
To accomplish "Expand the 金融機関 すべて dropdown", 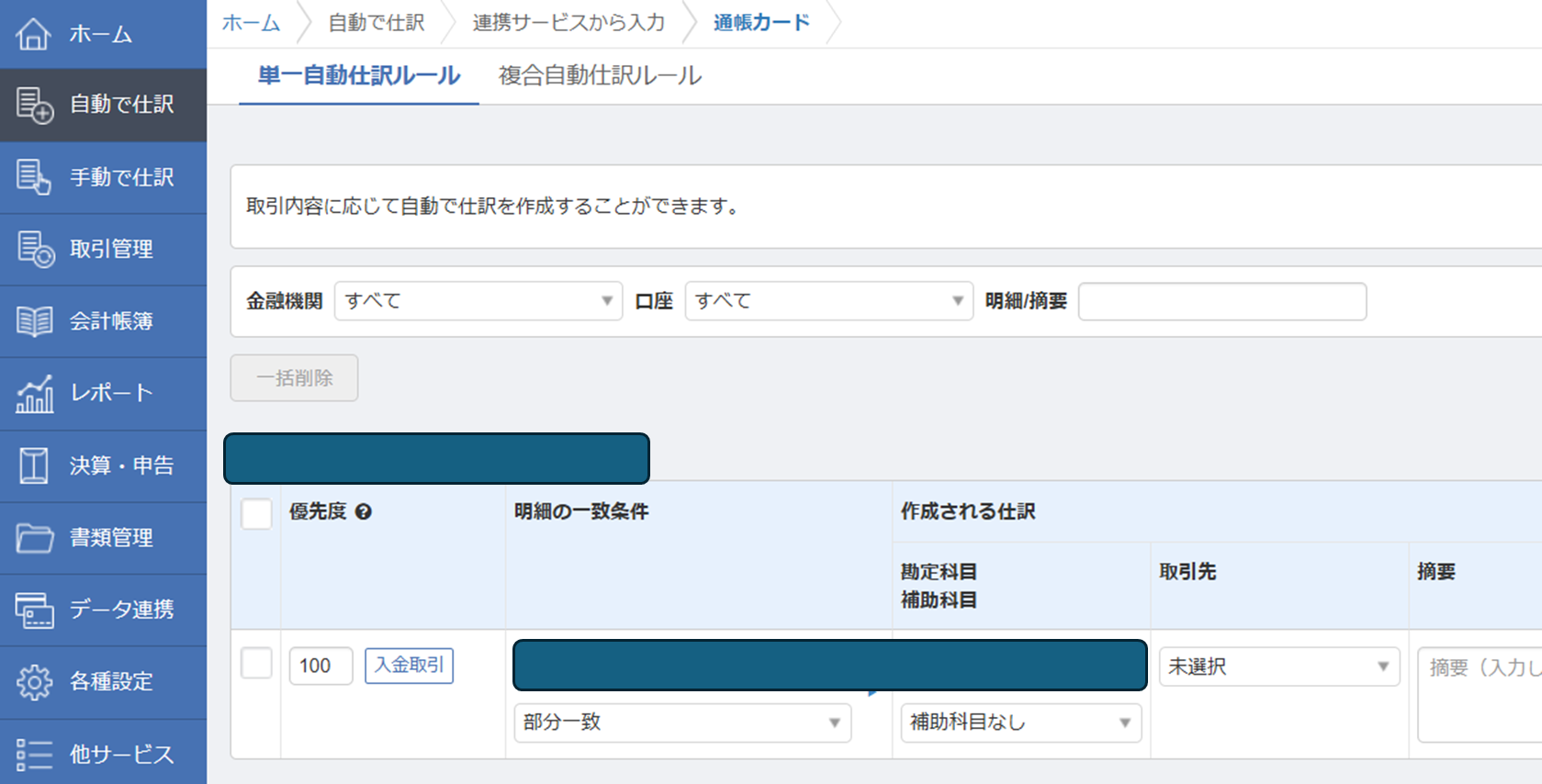I will tap(478, 301).
